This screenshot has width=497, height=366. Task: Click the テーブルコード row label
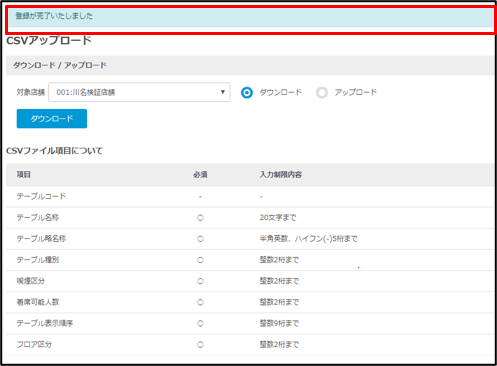click(41, 196)
